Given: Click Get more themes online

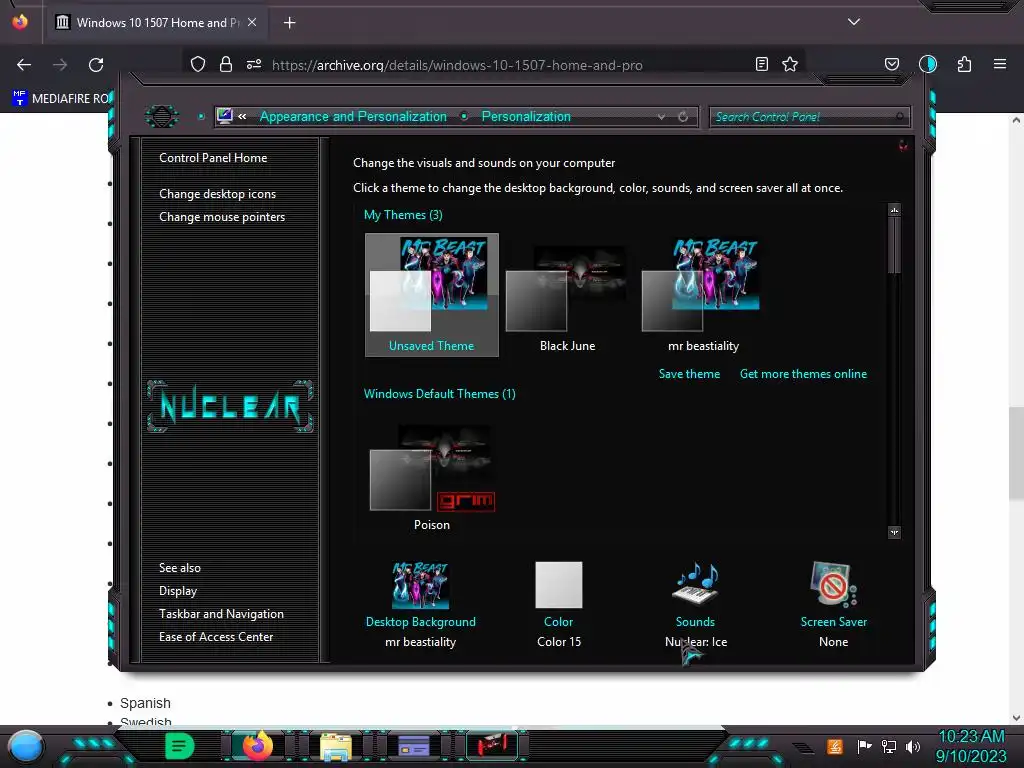Looking at the screenshot, I should pyautogui.click(x=803, y=374).
